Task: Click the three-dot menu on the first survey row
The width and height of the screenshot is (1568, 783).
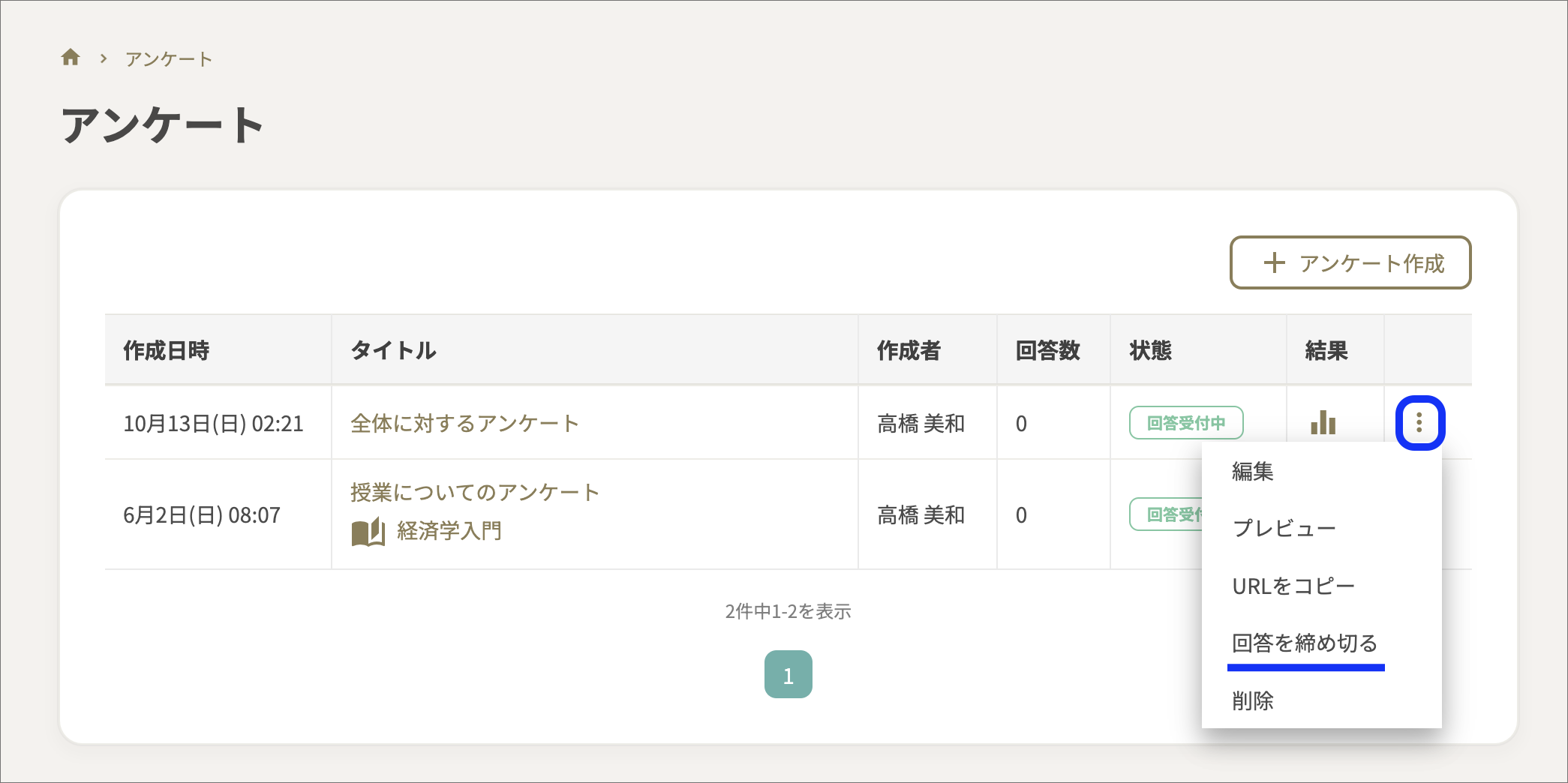Action: pos(1419,422)
